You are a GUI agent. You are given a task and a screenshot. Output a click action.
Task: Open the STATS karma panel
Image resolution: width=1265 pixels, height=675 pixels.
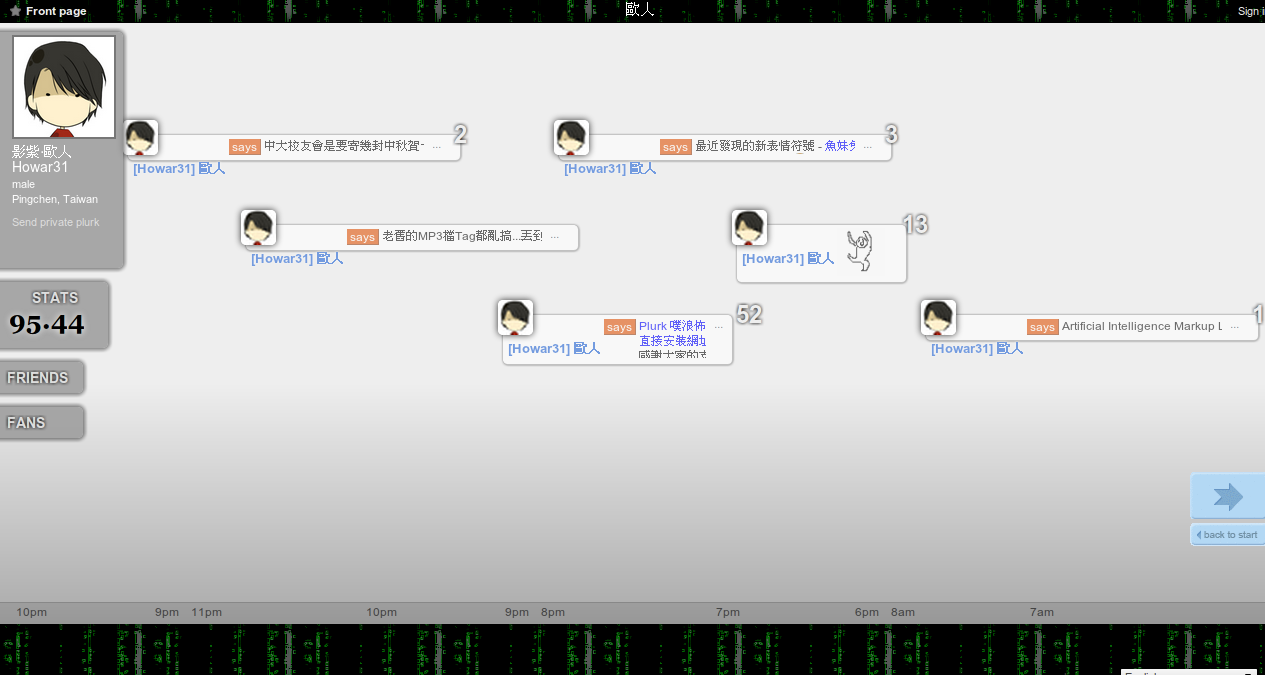54,315
